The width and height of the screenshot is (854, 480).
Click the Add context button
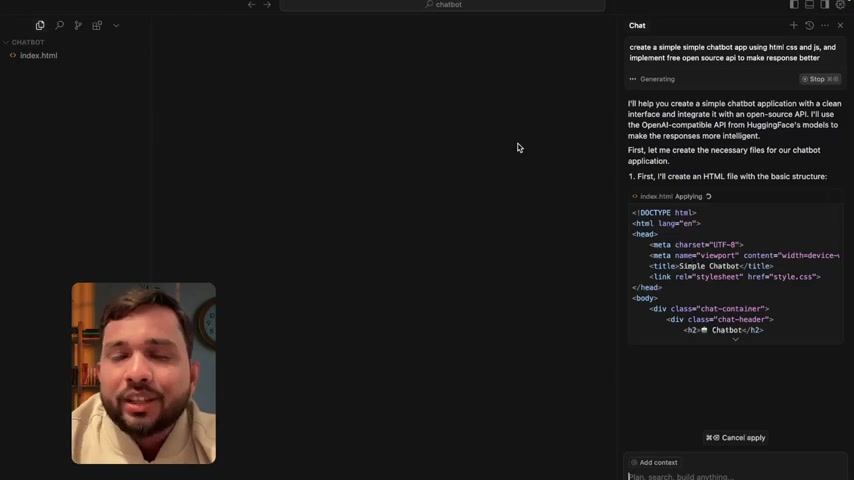(654, 463)
